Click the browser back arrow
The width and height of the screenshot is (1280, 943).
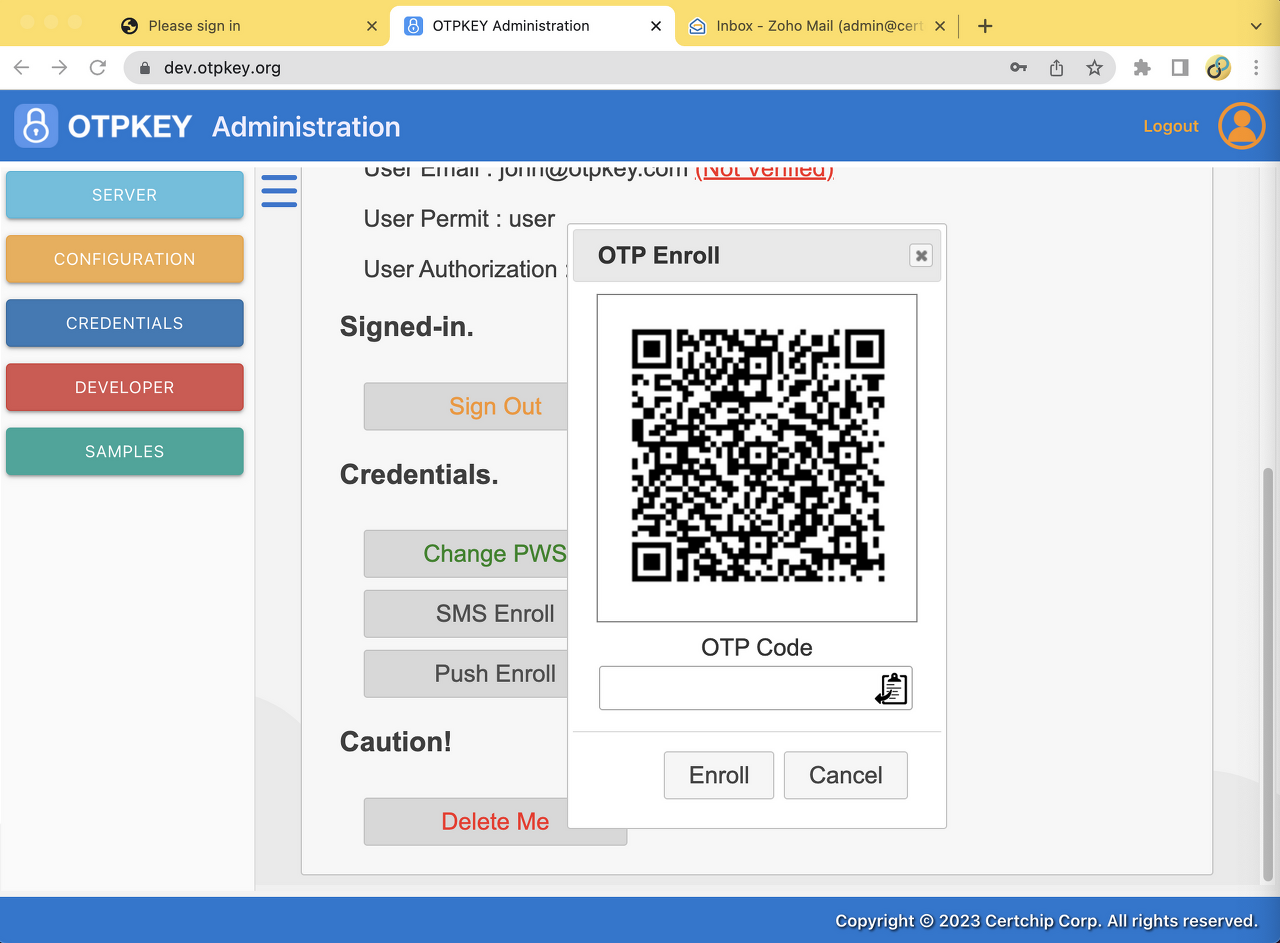(x=22, y=67)
